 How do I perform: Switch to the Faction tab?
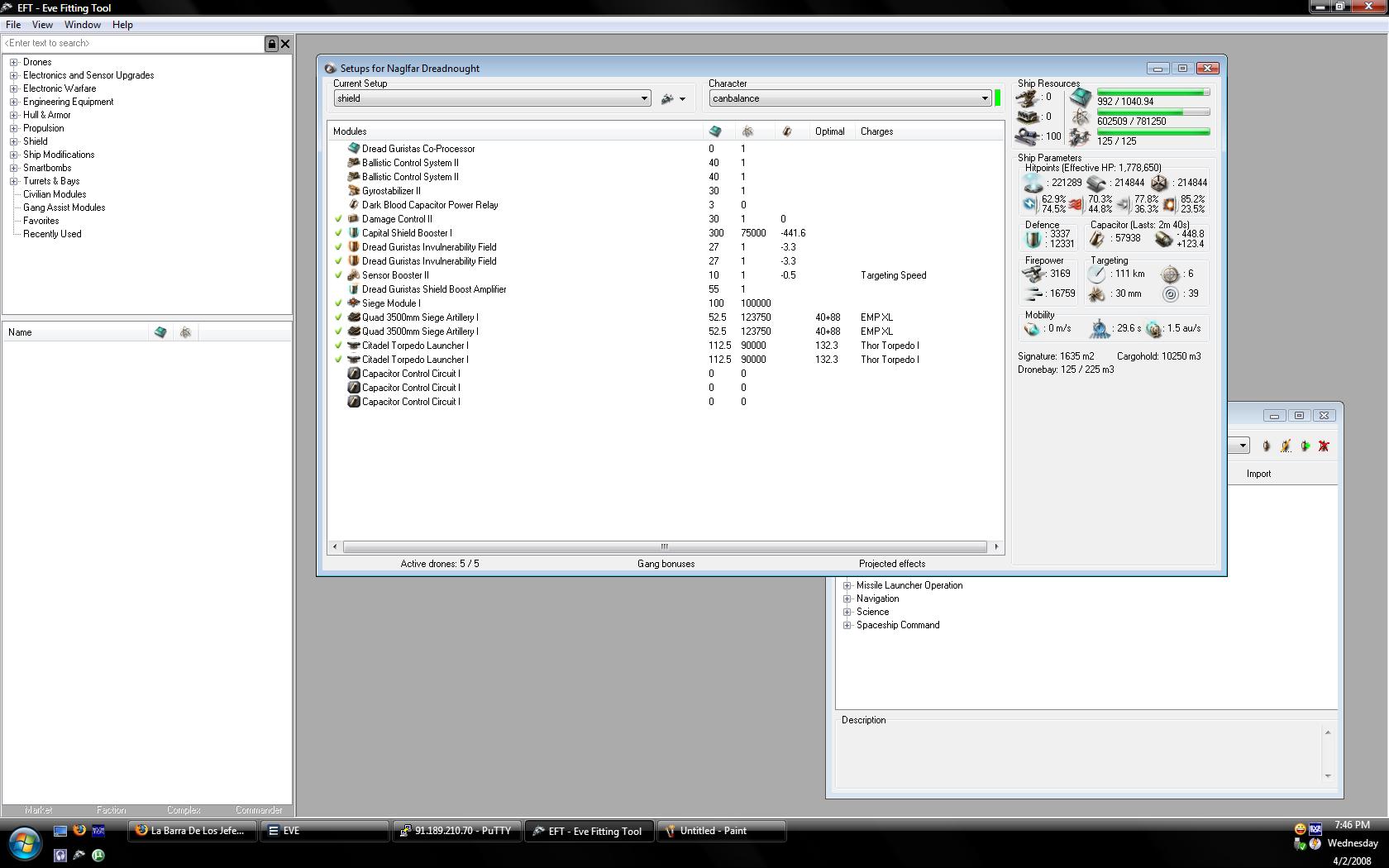[111, 810]
